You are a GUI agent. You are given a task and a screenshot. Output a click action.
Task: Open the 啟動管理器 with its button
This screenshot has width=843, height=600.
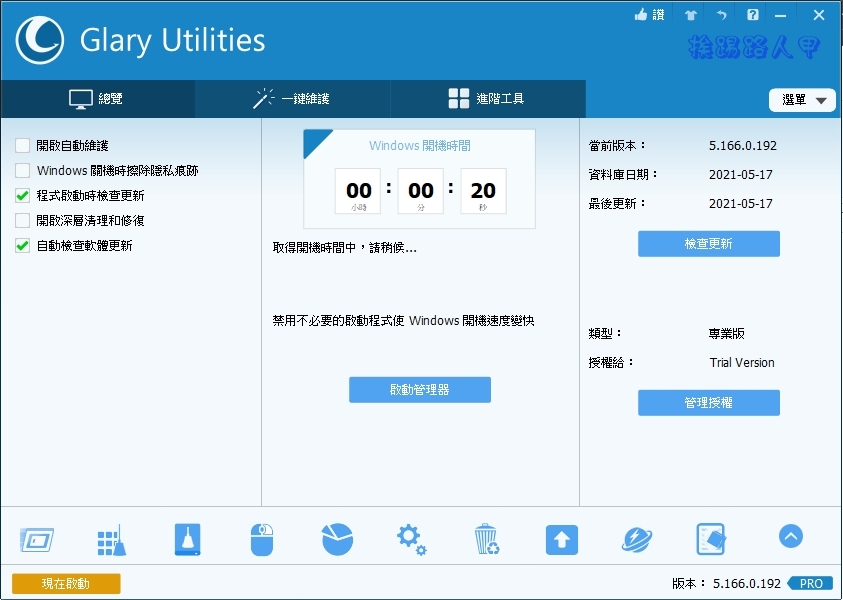[x=420, y=389]
